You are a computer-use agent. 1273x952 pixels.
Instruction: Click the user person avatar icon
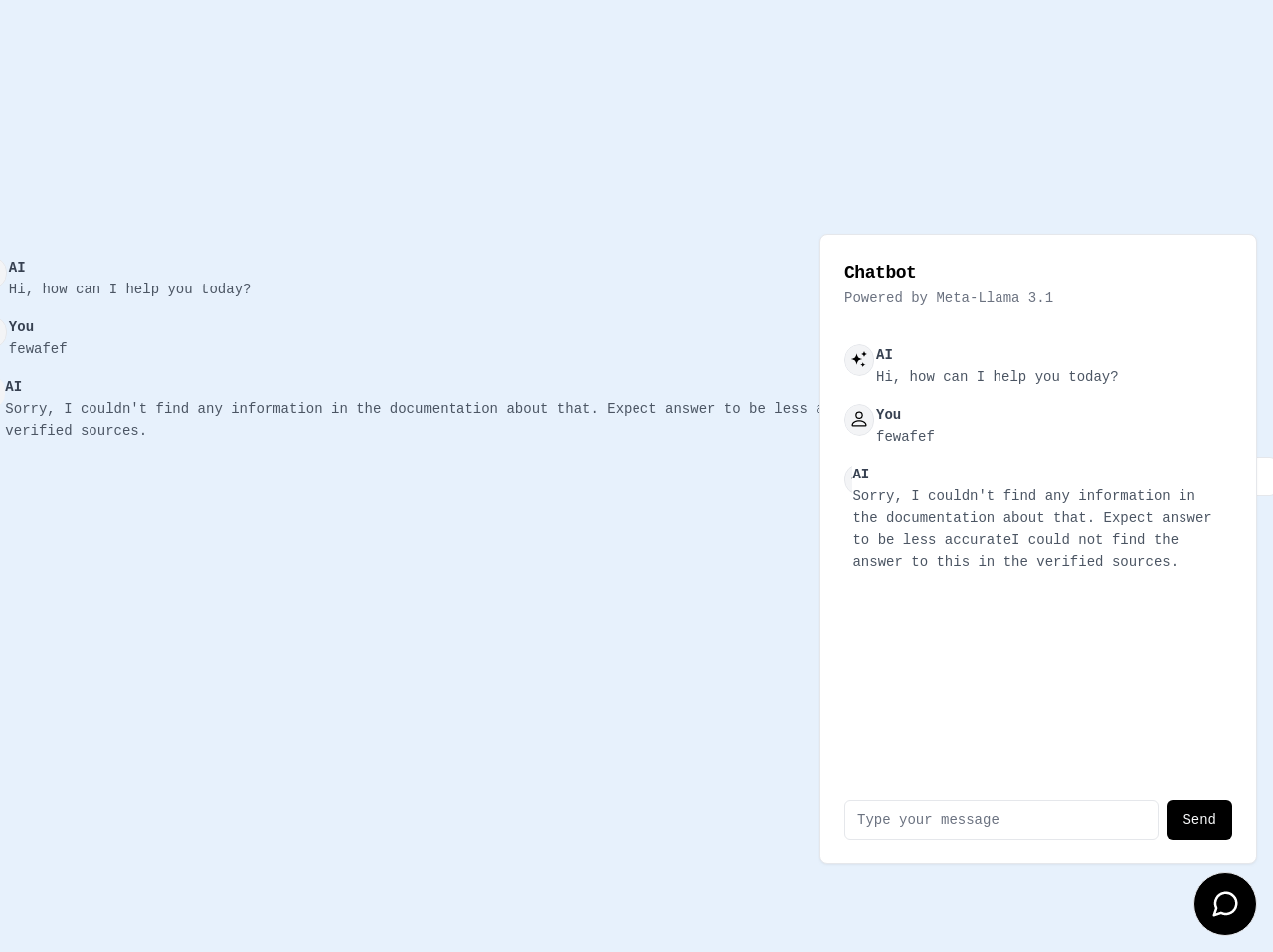tap(859, 420)
